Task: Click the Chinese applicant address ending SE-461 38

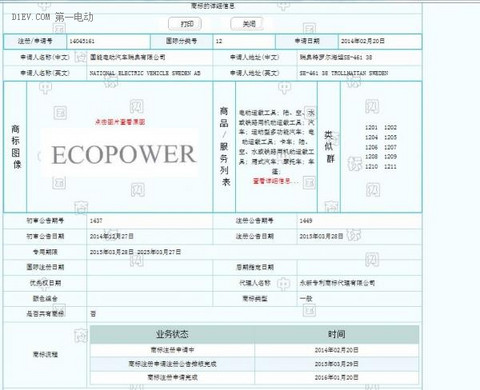Action: [335, 57]
